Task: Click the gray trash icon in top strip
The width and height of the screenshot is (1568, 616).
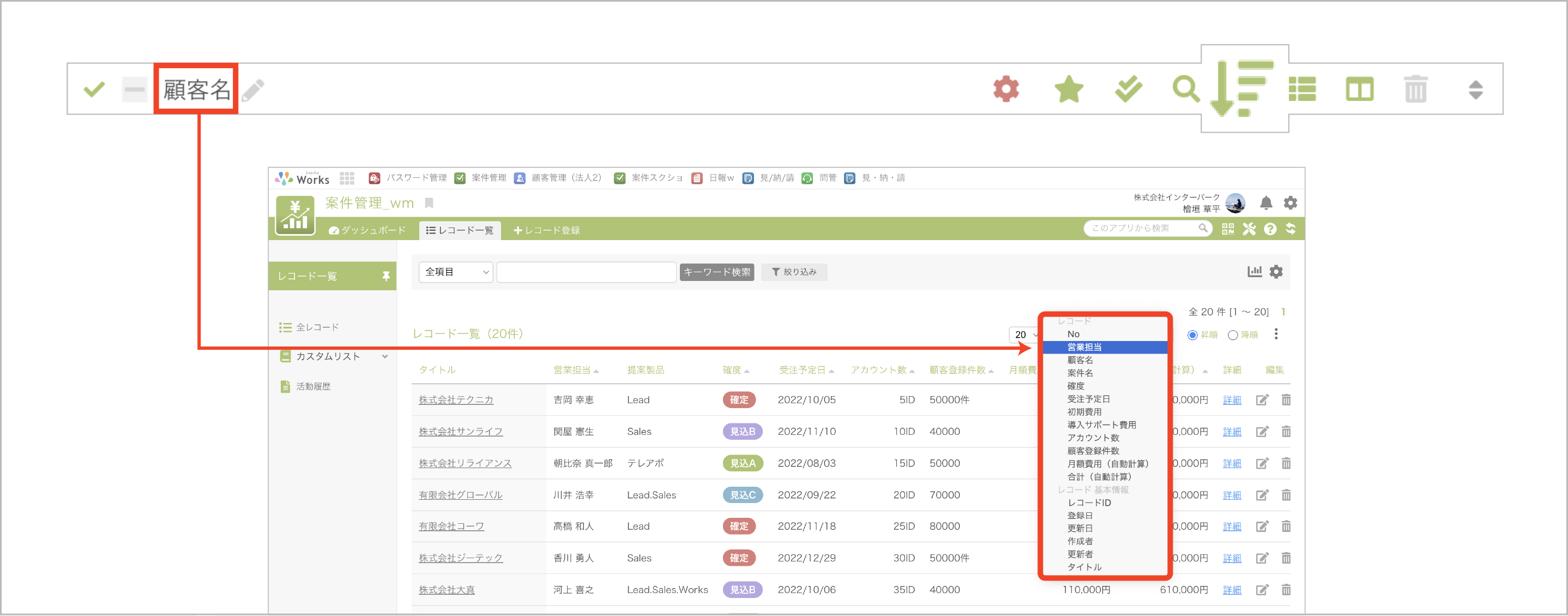Action: 1415,89
